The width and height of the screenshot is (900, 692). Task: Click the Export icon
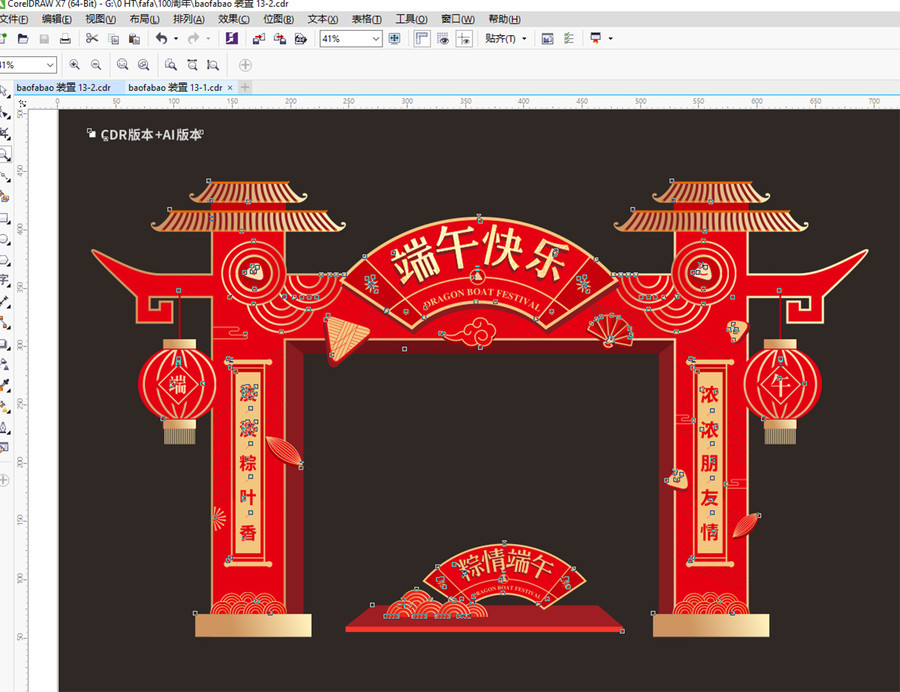(x=280, y=39)
